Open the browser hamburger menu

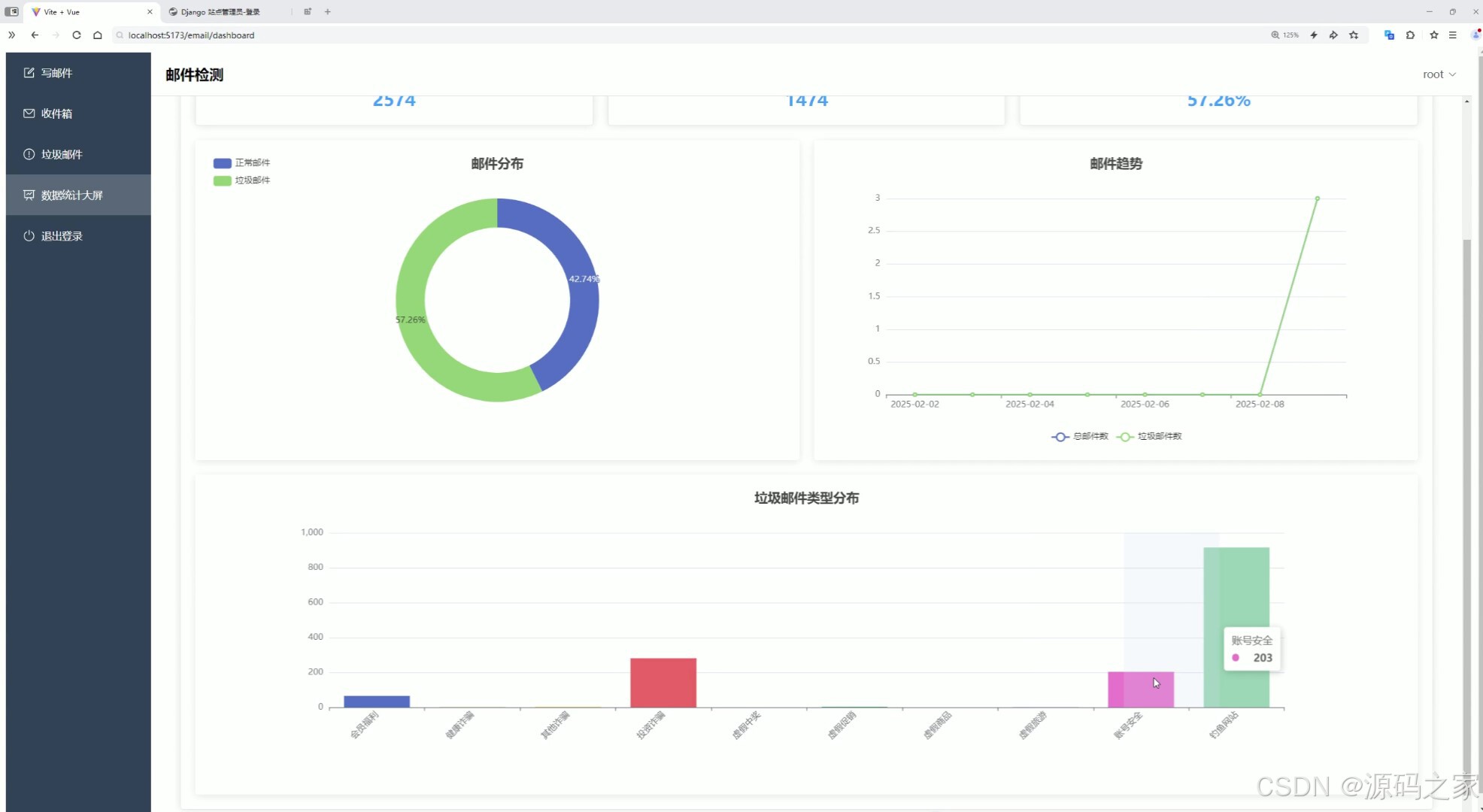tap(1453, 35)
